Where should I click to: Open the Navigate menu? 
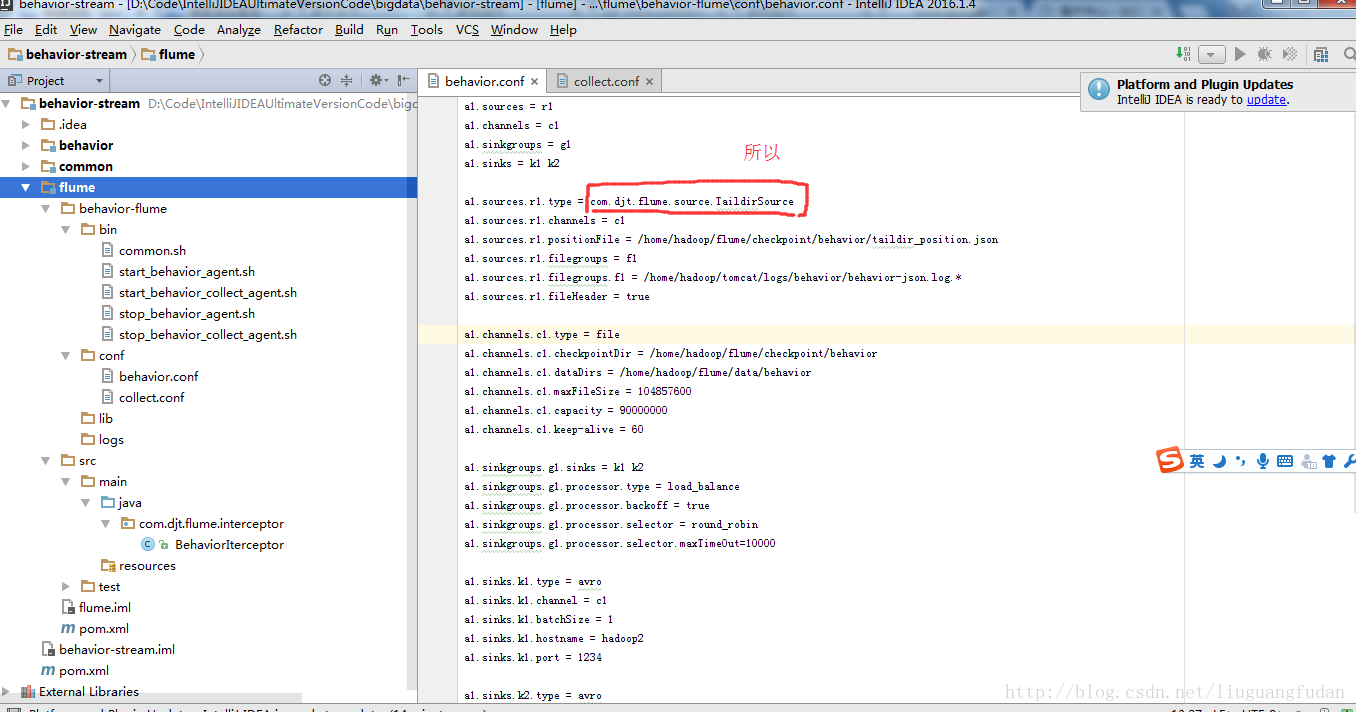pos(134,29)
